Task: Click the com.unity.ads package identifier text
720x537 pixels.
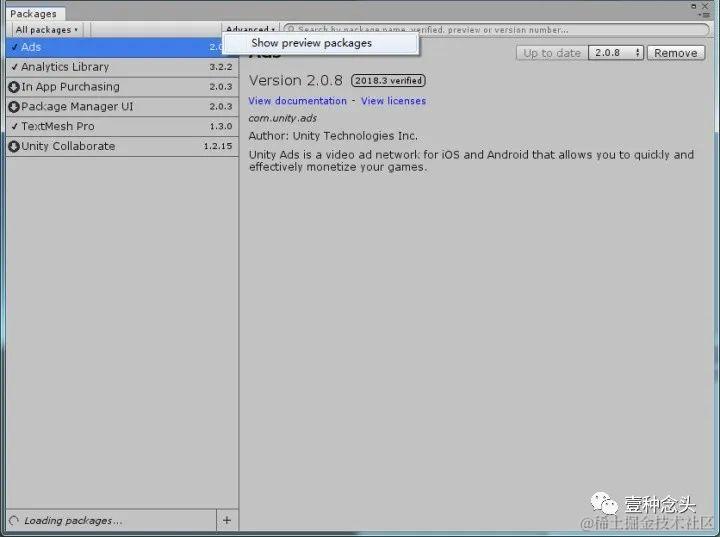Action: pyautogui.click(x=282, y=118)
